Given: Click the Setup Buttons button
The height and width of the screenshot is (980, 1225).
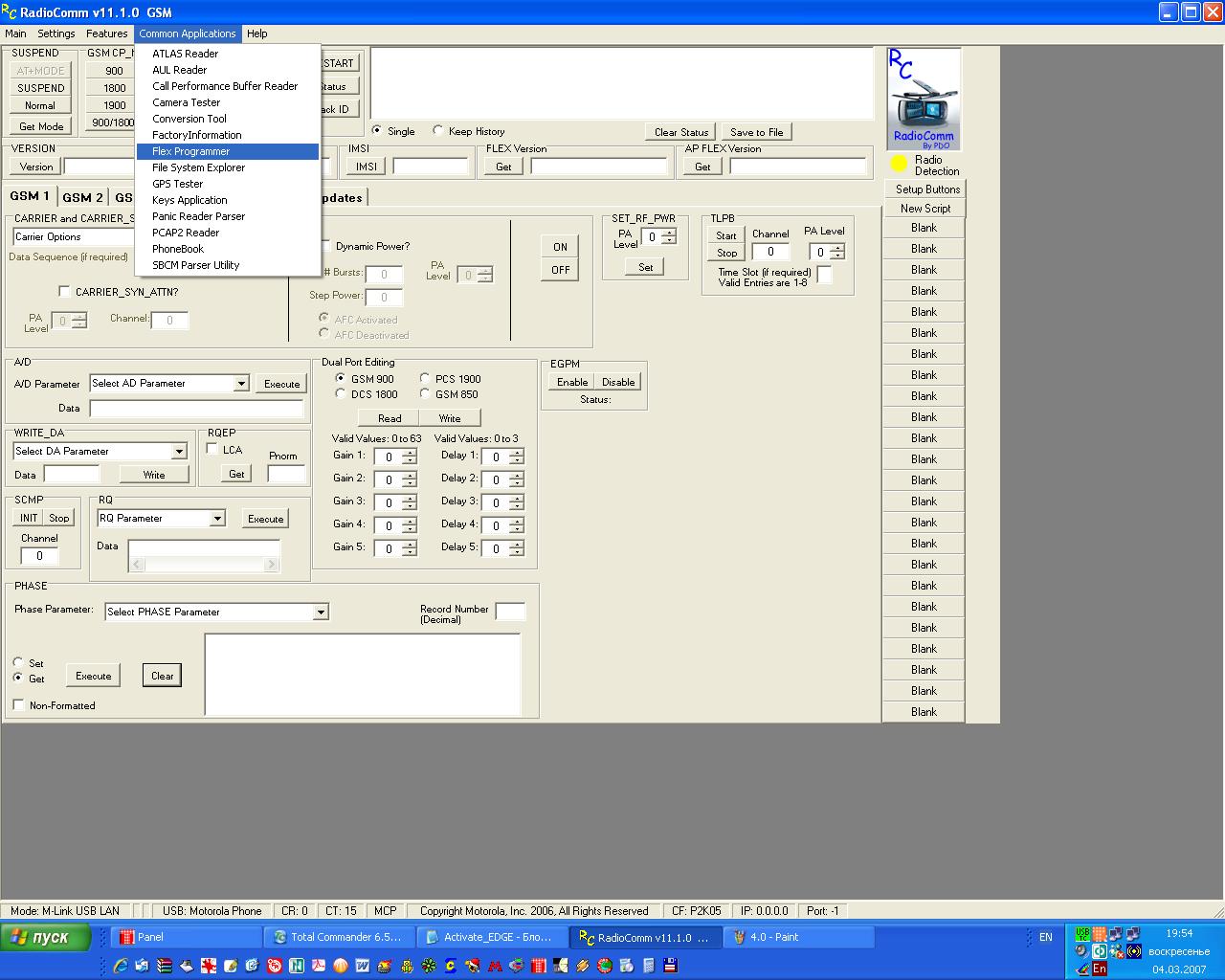Looking at the screenshot, I should point(925,189).
